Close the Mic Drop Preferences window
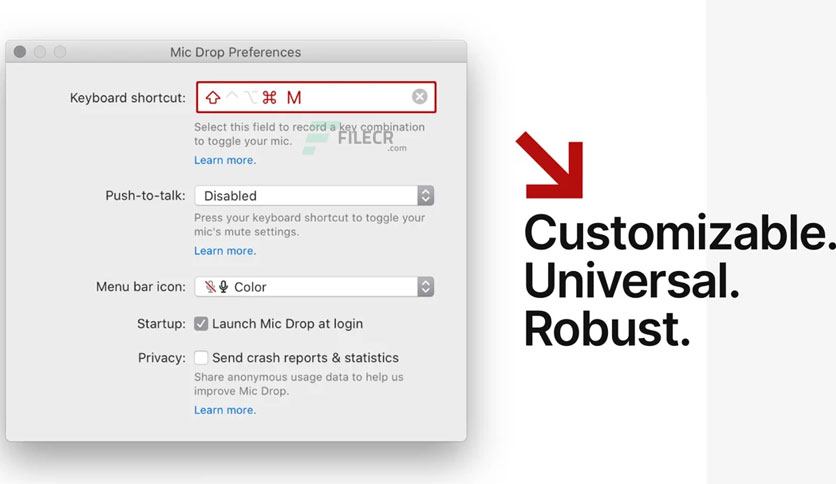The image size is (836, 484). (20, 52)
